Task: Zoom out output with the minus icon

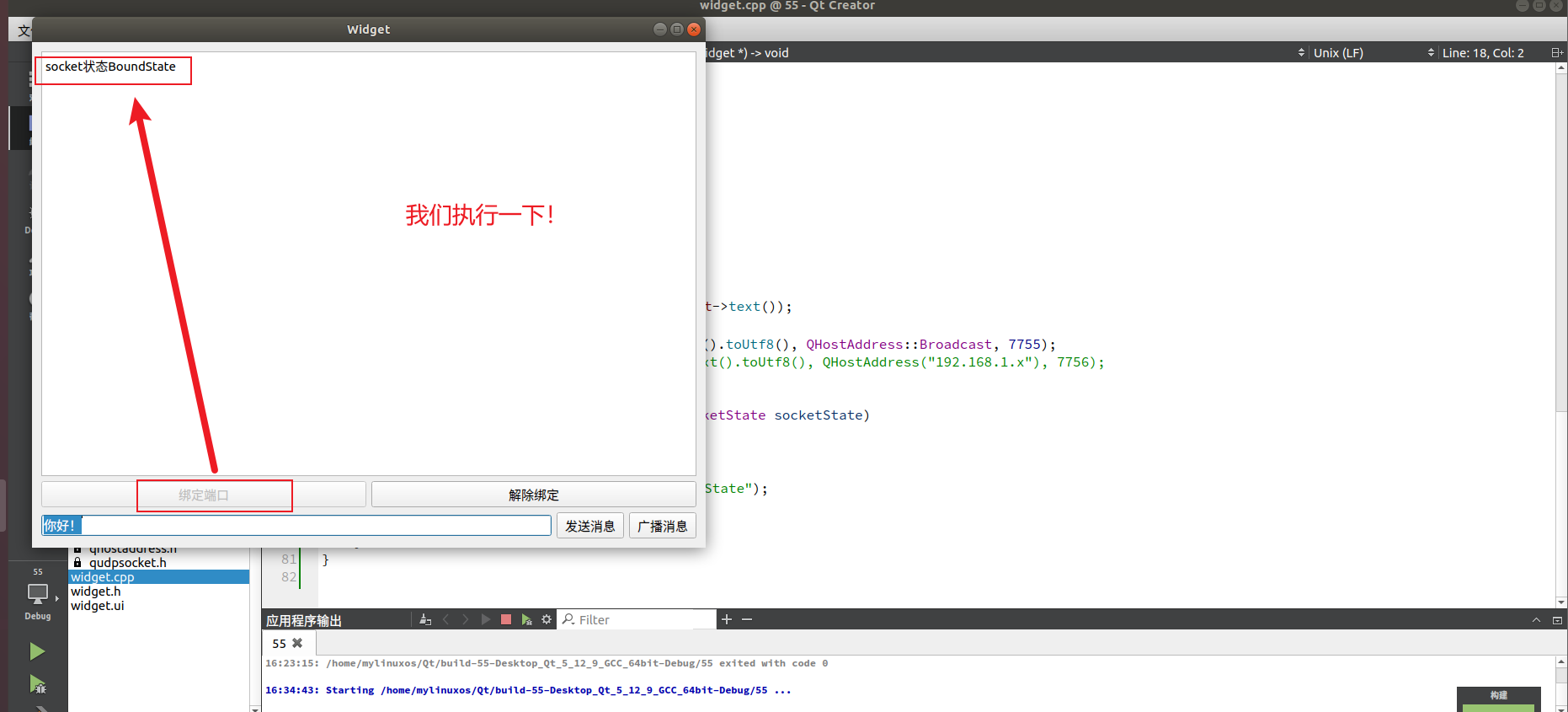Action: [747, 619]
